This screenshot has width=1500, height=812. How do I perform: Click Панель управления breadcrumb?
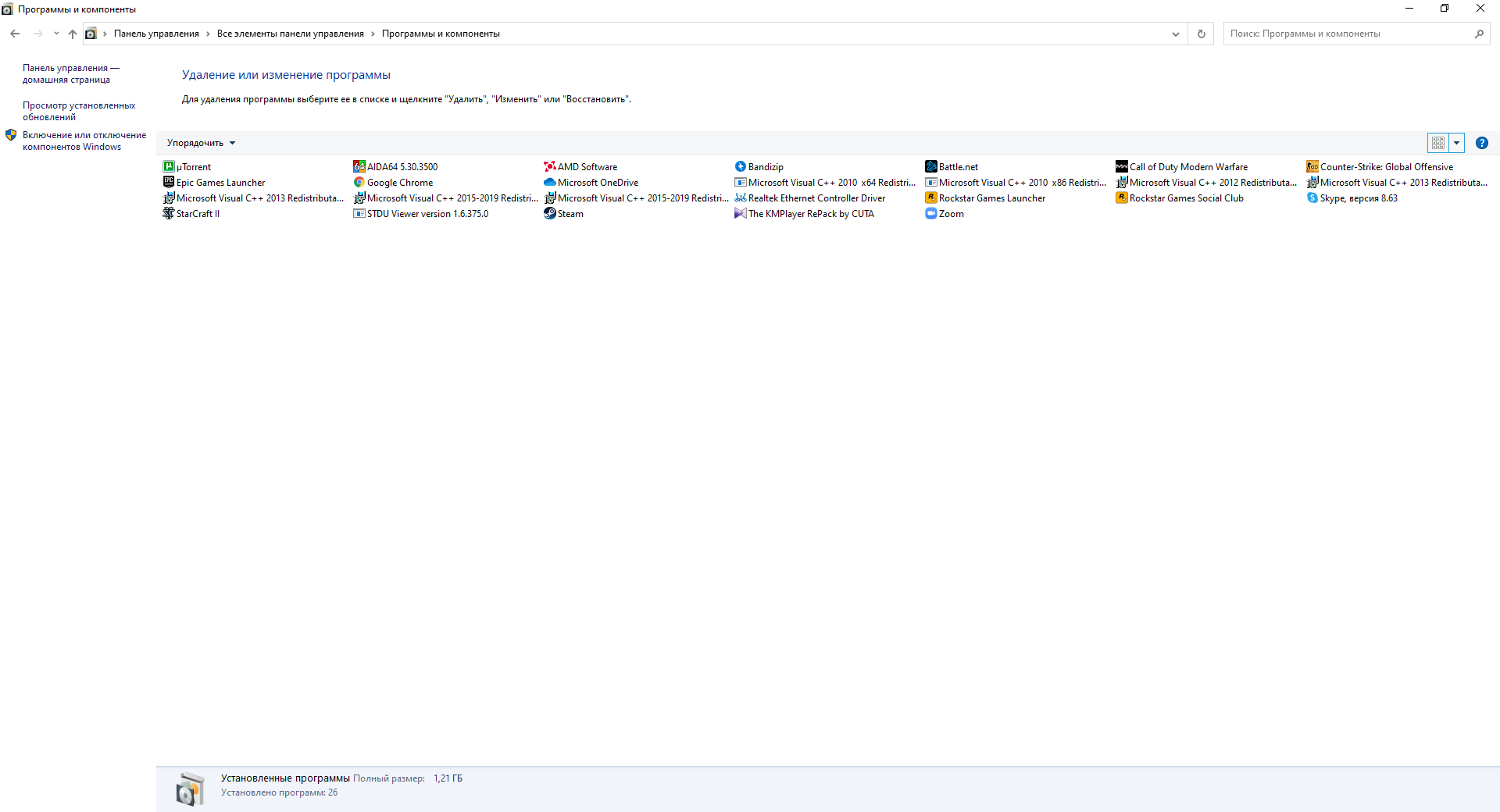pos(156,34)
